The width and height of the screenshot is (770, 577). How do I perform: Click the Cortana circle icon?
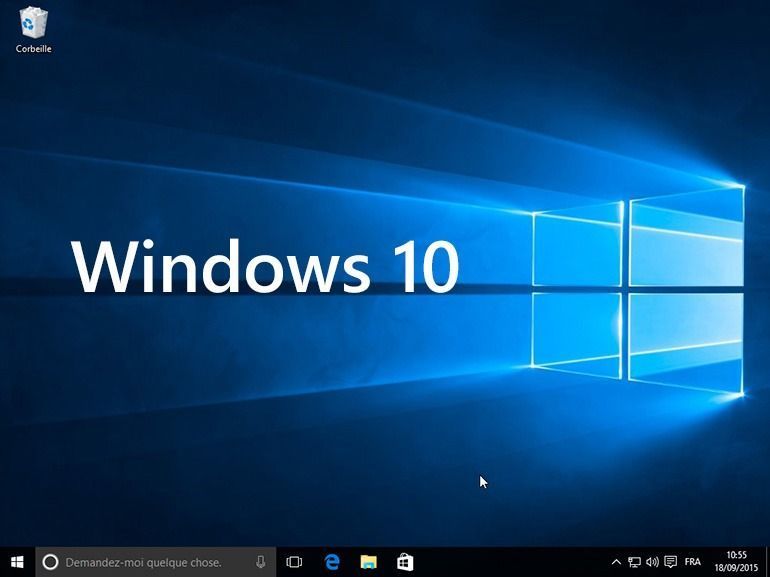tap(50, 562)
